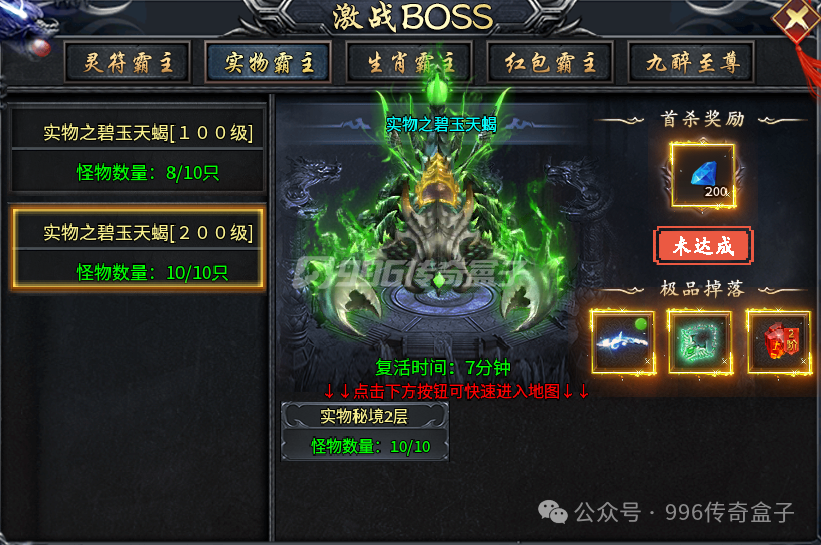Image resolution: width=821 pixels, height=545 pixels.
Task: Click the green jade ring drop icon
Action: coord(701,342)
